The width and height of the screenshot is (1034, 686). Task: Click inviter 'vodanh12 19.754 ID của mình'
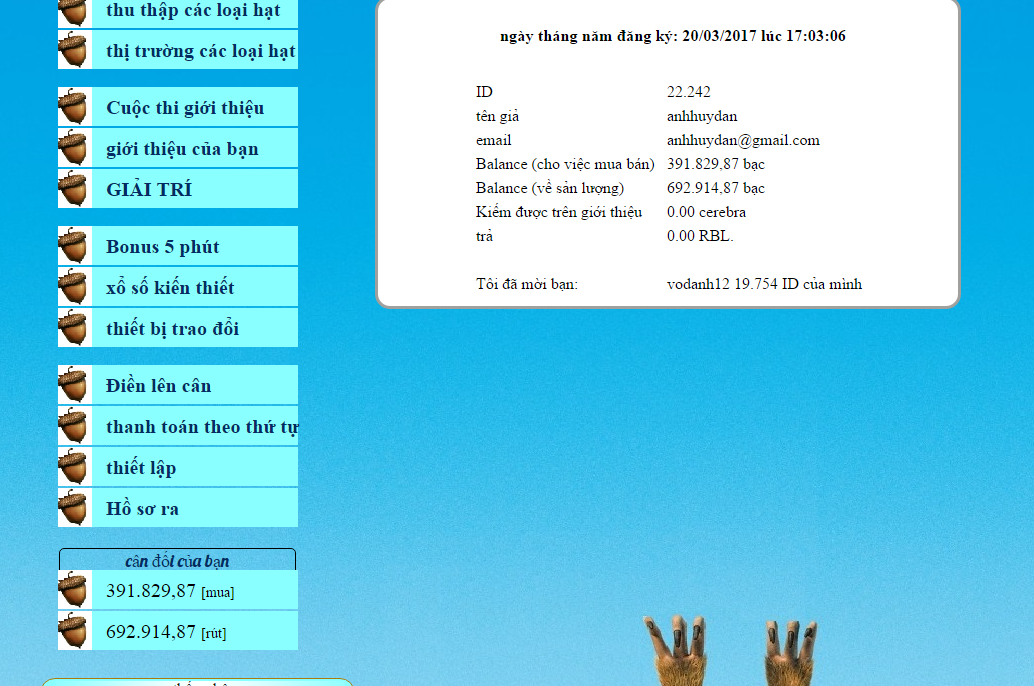click(764, 284)
